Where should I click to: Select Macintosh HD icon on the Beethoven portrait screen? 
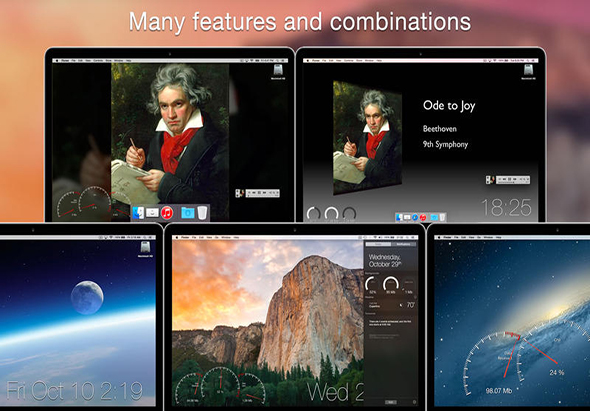(x=278, y=72)
